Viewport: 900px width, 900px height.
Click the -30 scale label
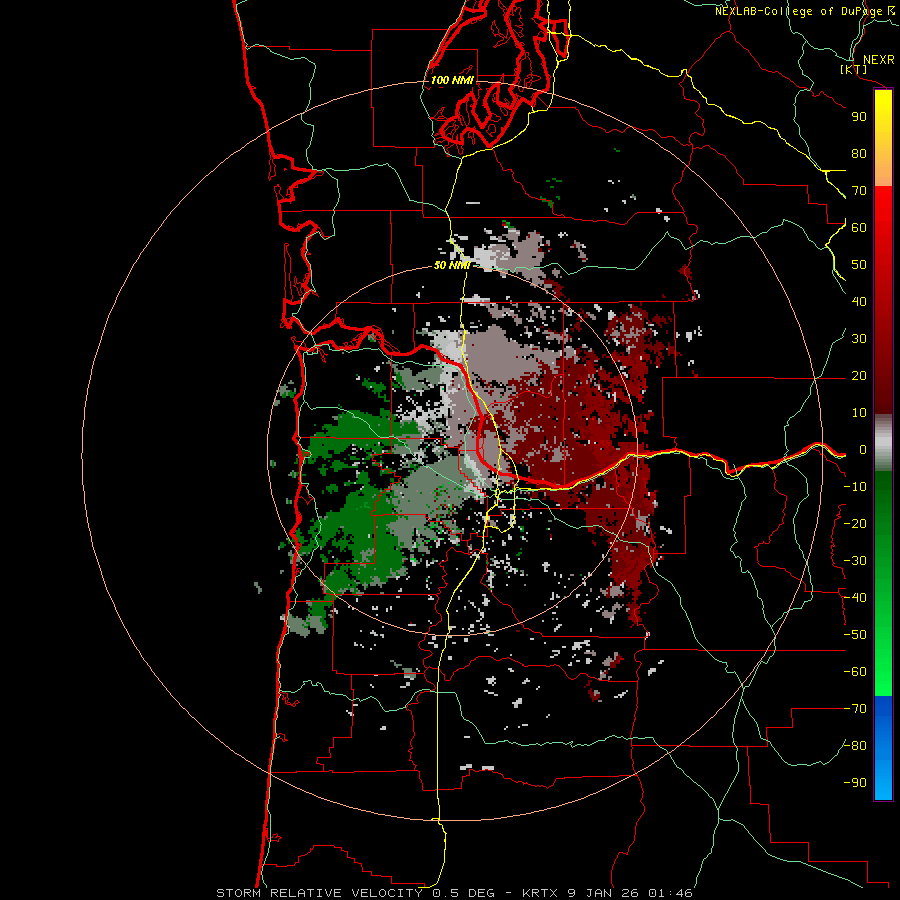[855, 561]
